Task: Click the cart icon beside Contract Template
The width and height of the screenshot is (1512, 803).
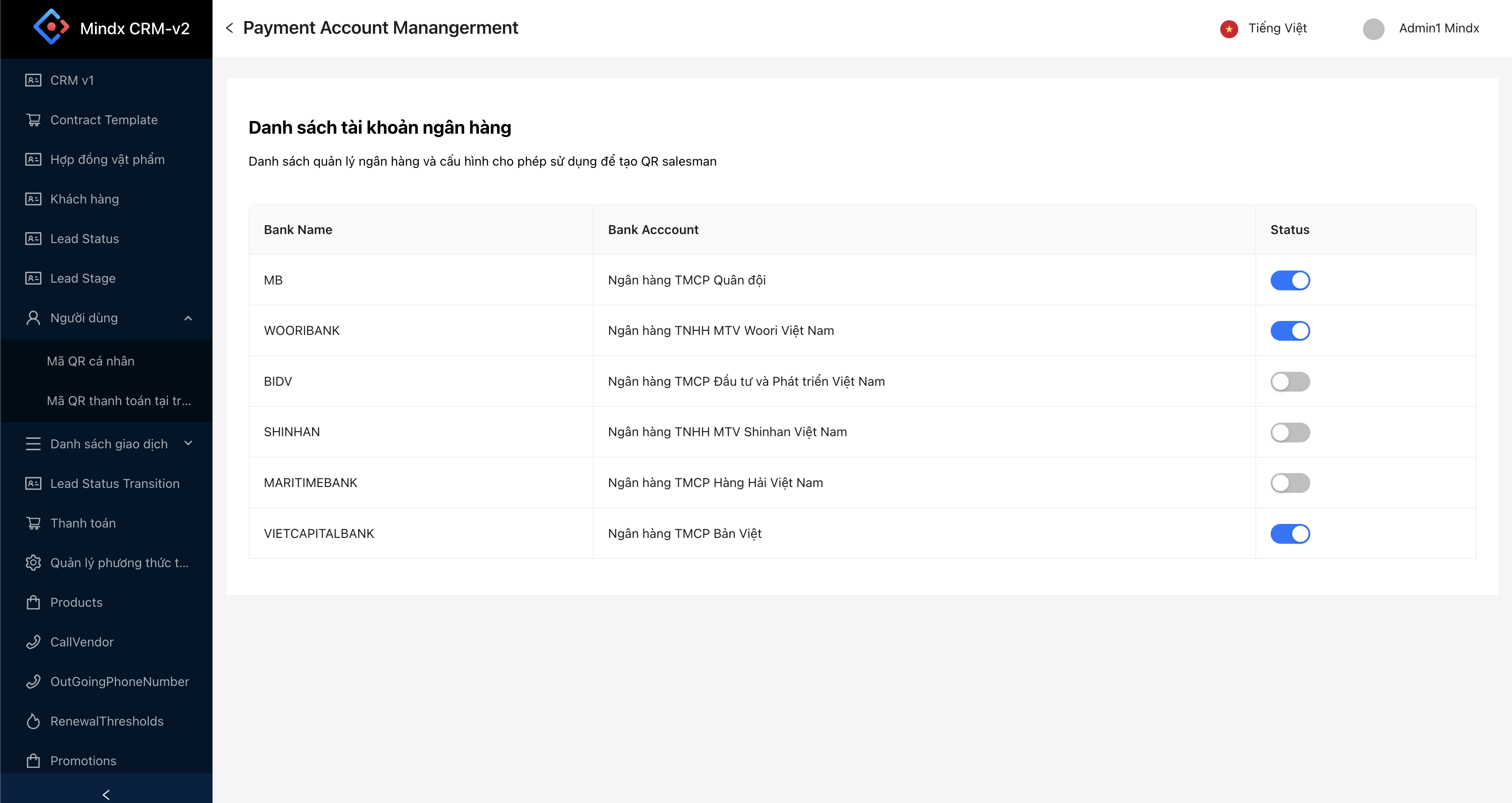Action: click(33, 120)
